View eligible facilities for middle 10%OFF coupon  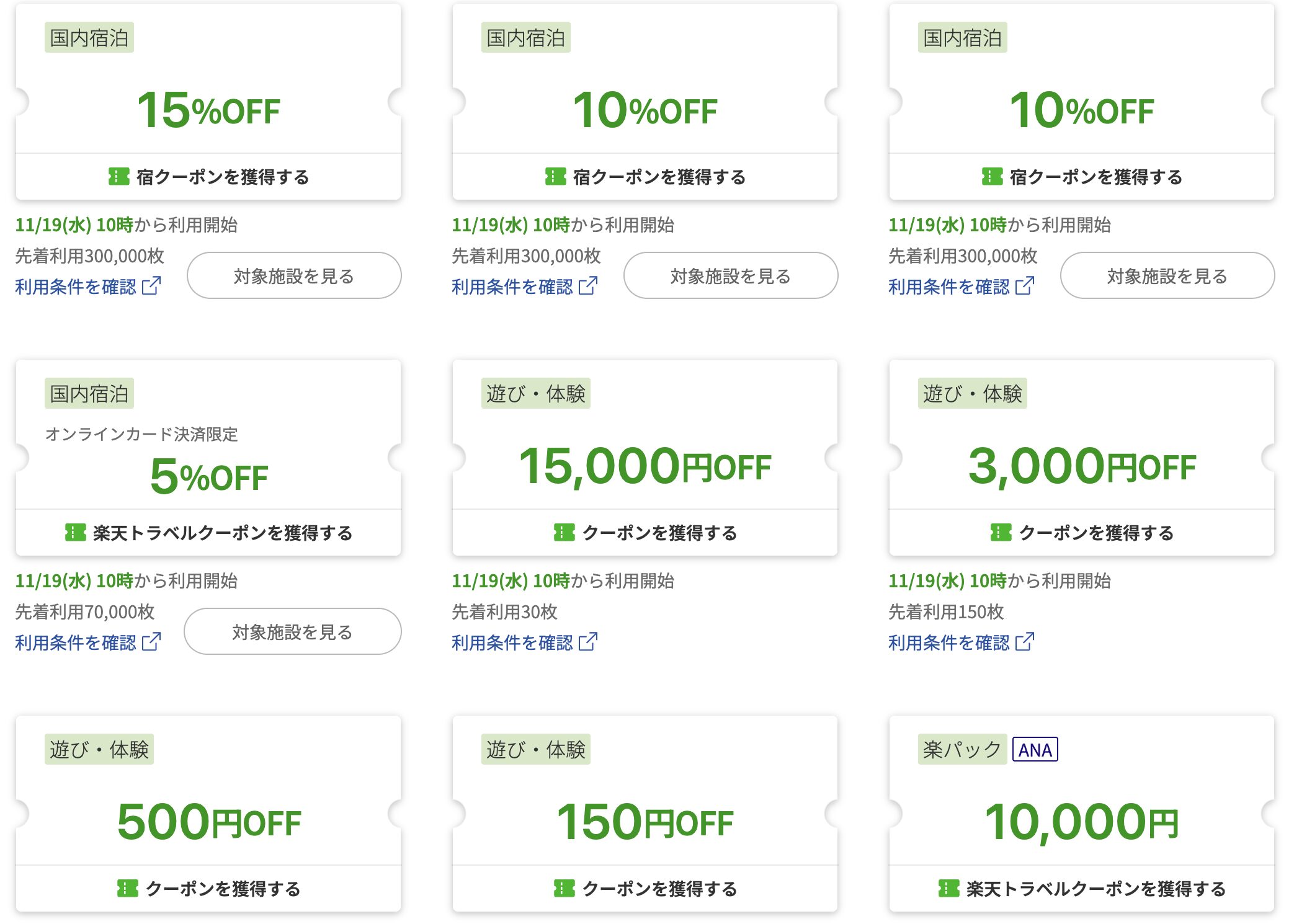click(731, 275)
